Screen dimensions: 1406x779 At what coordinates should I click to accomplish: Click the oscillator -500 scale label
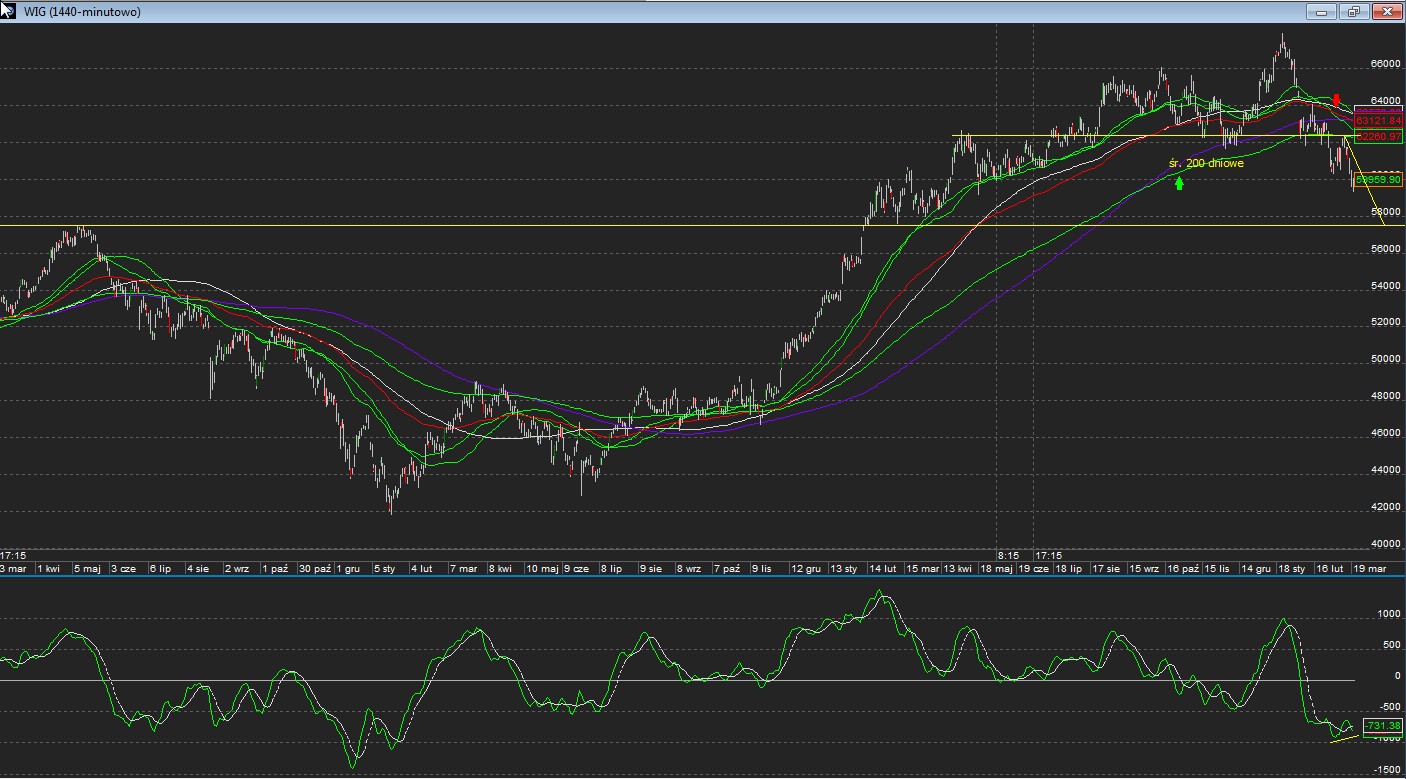tap(1389, 707)
